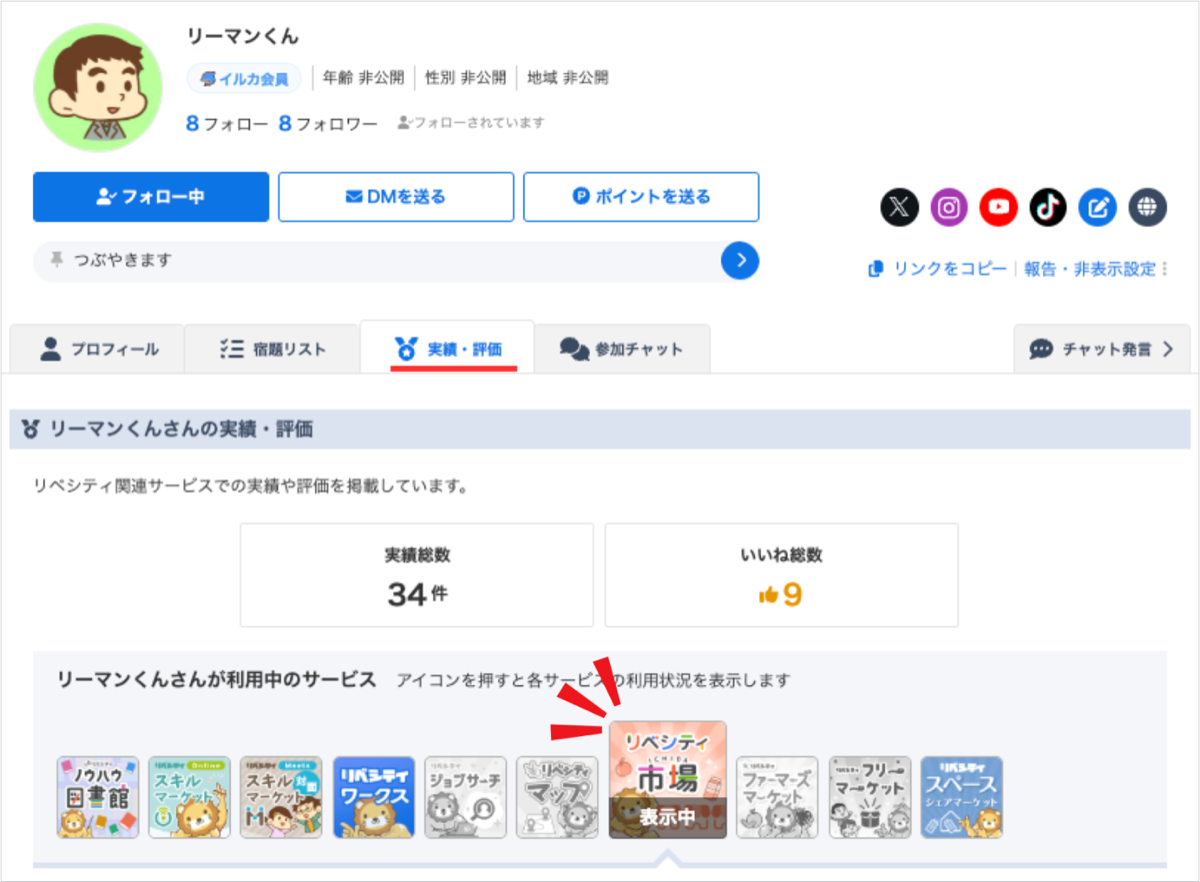The width and height of the screenshot is (1200, 882).
Task: Click the 実績総数 34件 card
Action: pos(417,575)
